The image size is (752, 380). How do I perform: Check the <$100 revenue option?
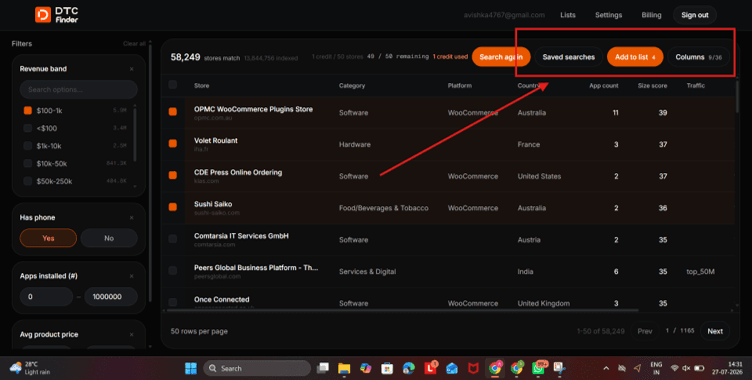28,128
